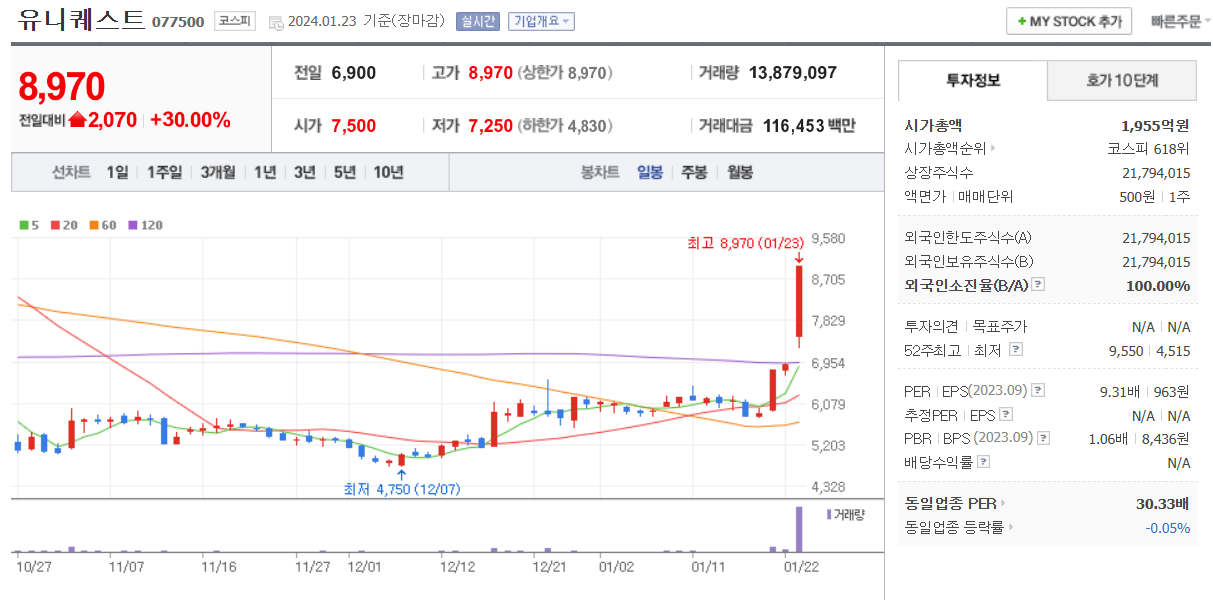Select the 5년 line chart period
This screenshot has height=600, width=1213.
click(x=345, y=172)
